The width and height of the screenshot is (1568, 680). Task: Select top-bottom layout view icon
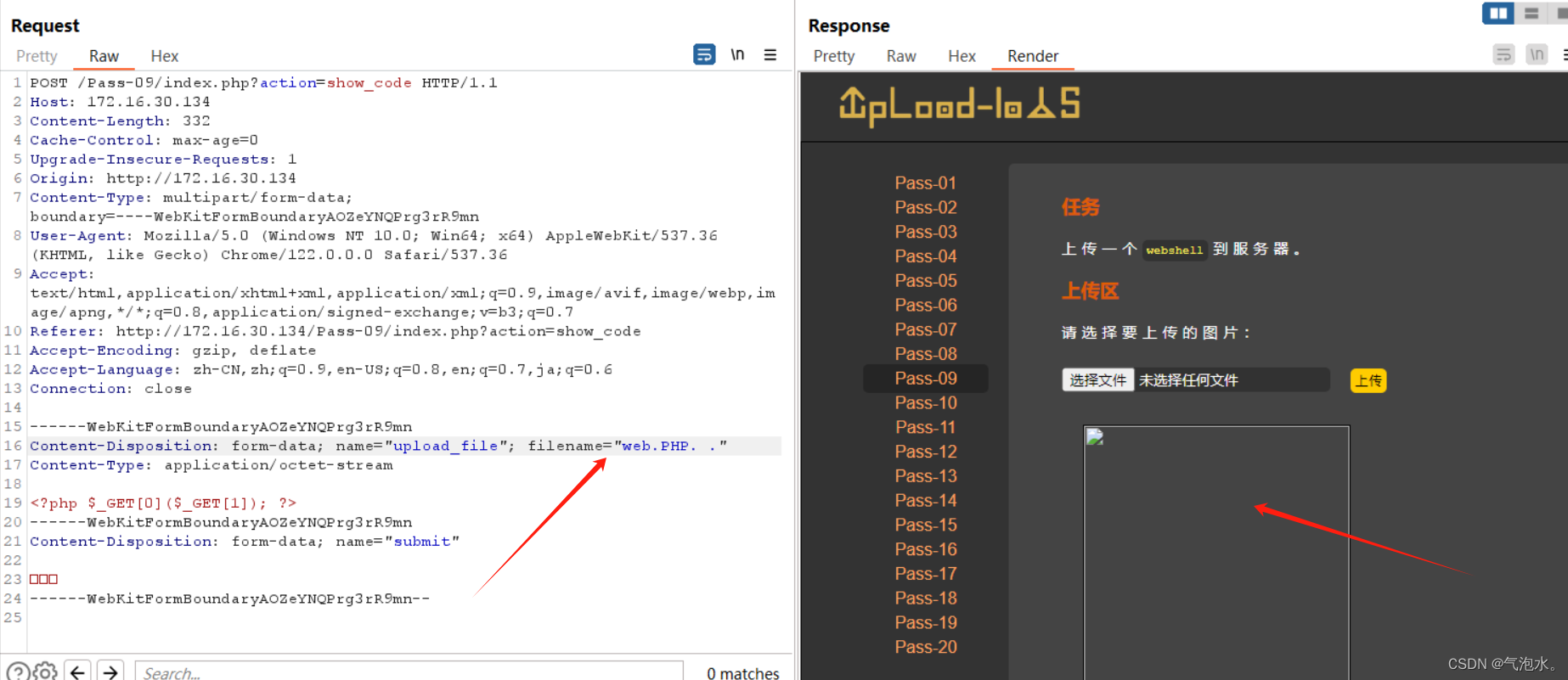pyautogui.click(x=1531, y=14)
